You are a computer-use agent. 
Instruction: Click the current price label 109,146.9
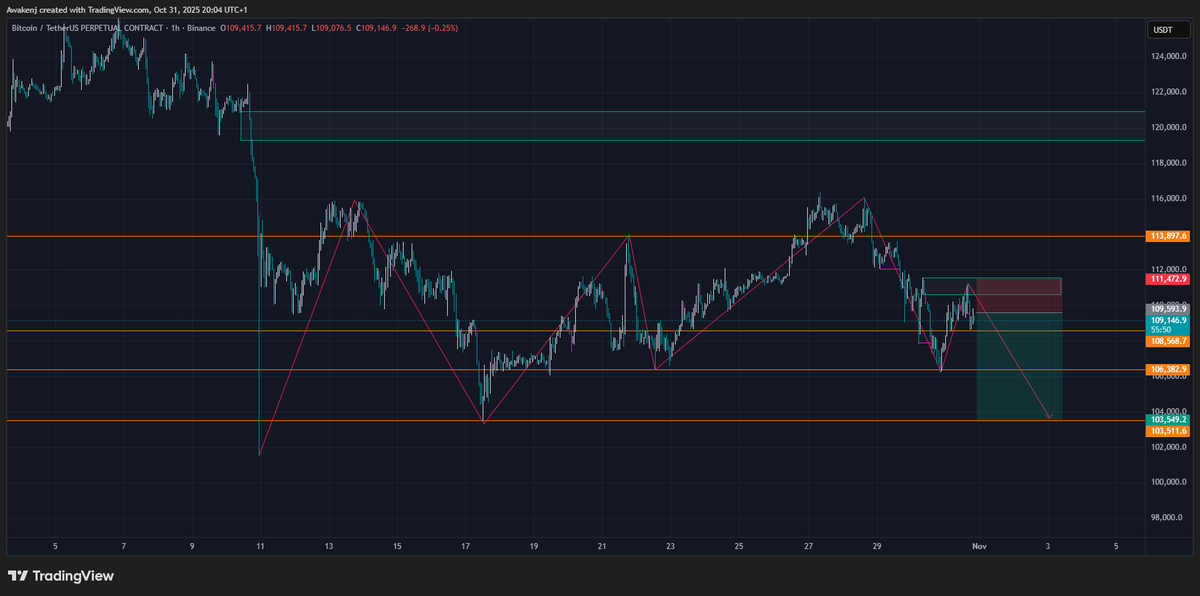point(1167,320)
